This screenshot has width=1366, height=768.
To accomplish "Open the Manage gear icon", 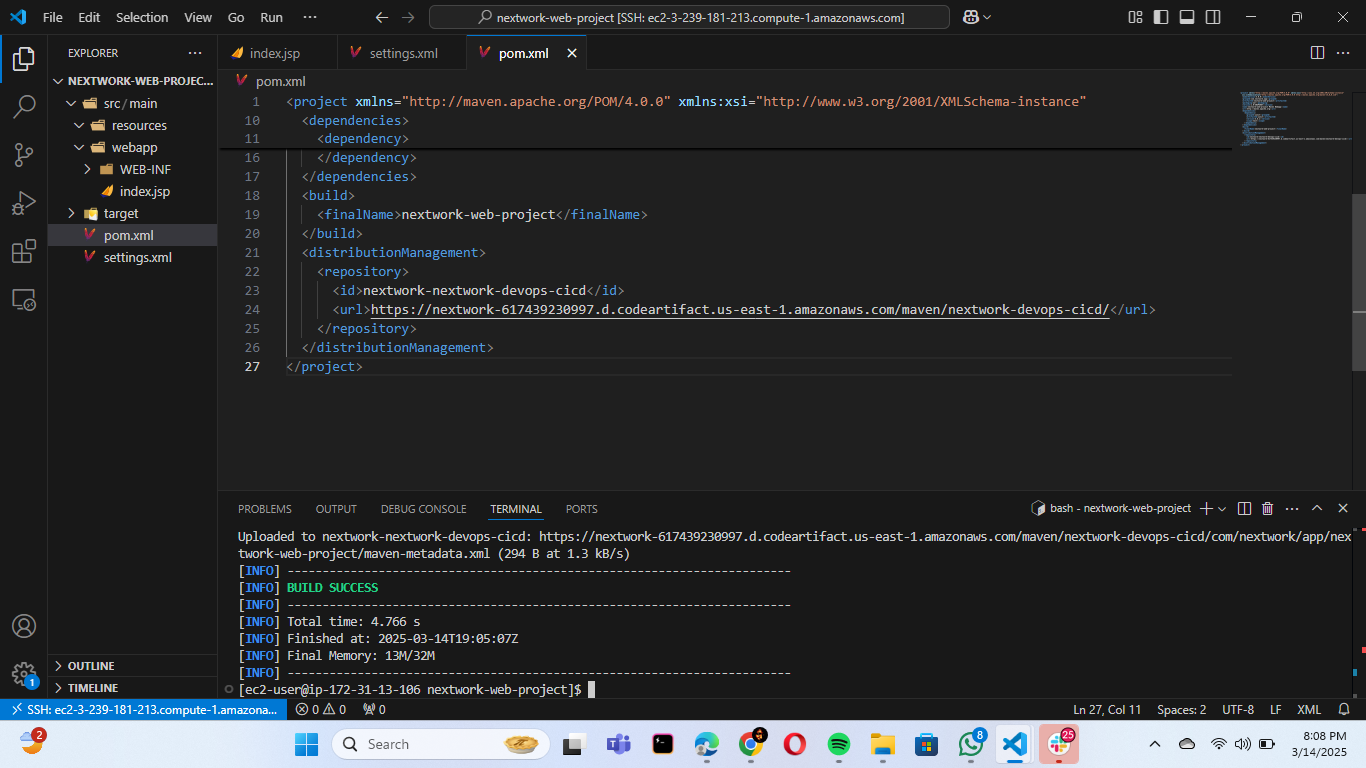I will click(x=24, y=674).
